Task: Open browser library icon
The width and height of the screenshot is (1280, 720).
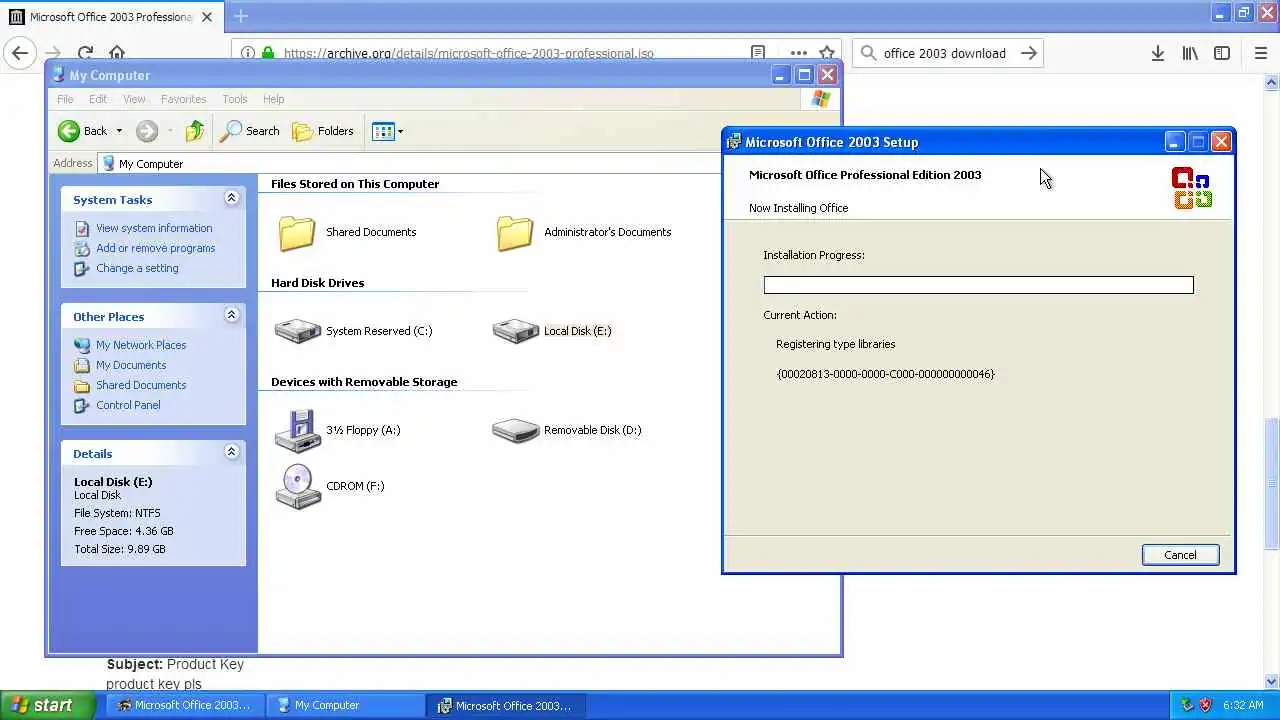Action: (x=1190, y=53)
